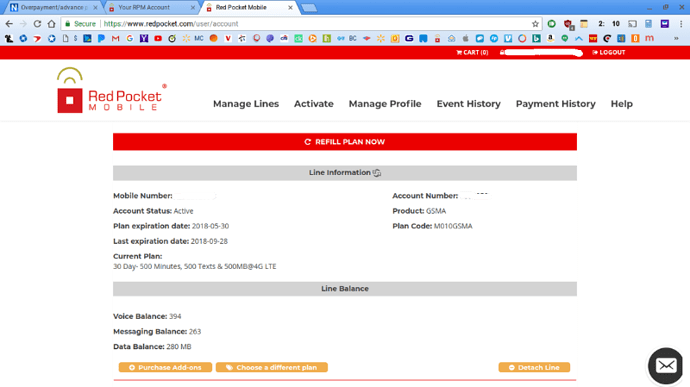Viewport: 690px width, 387px height.
Task: Click the Product GSMA text
Action: point(436,211)
